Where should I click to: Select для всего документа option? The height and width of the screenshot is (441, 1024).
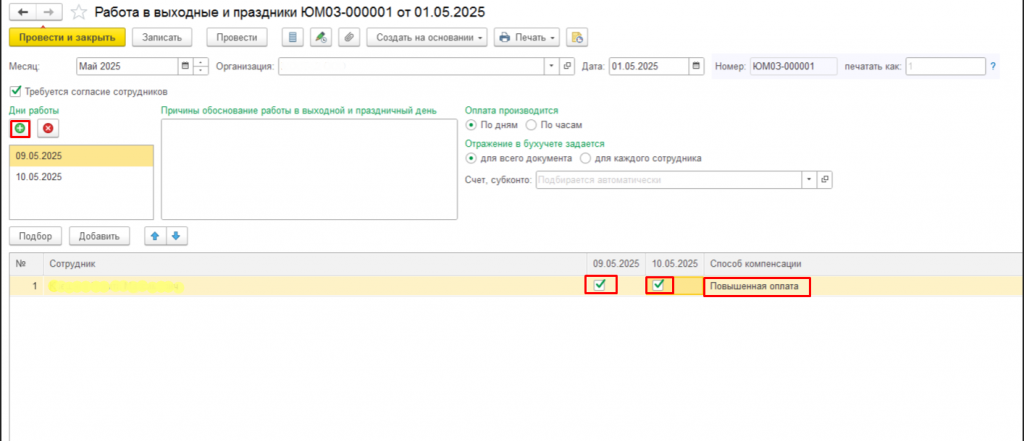coord(470,158)
